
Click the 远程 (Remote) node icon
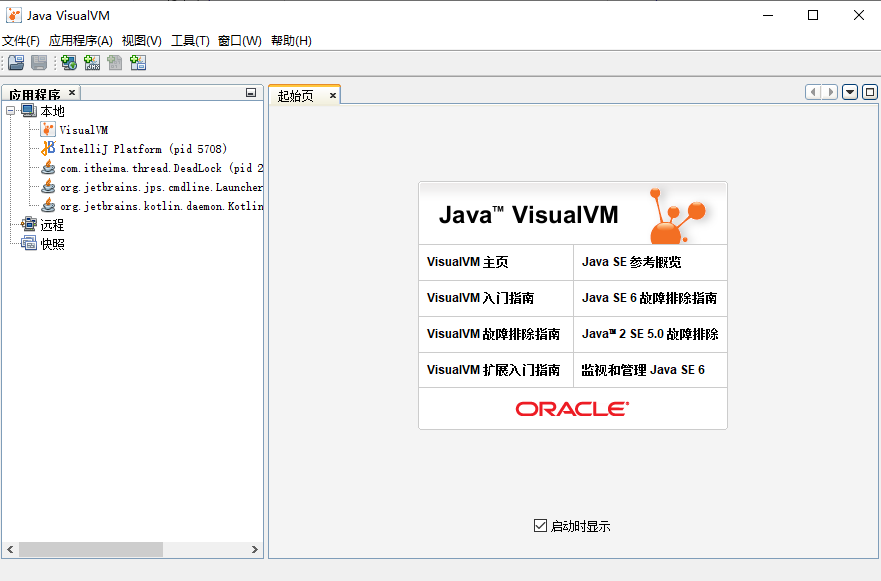click(x=29, y=225)
